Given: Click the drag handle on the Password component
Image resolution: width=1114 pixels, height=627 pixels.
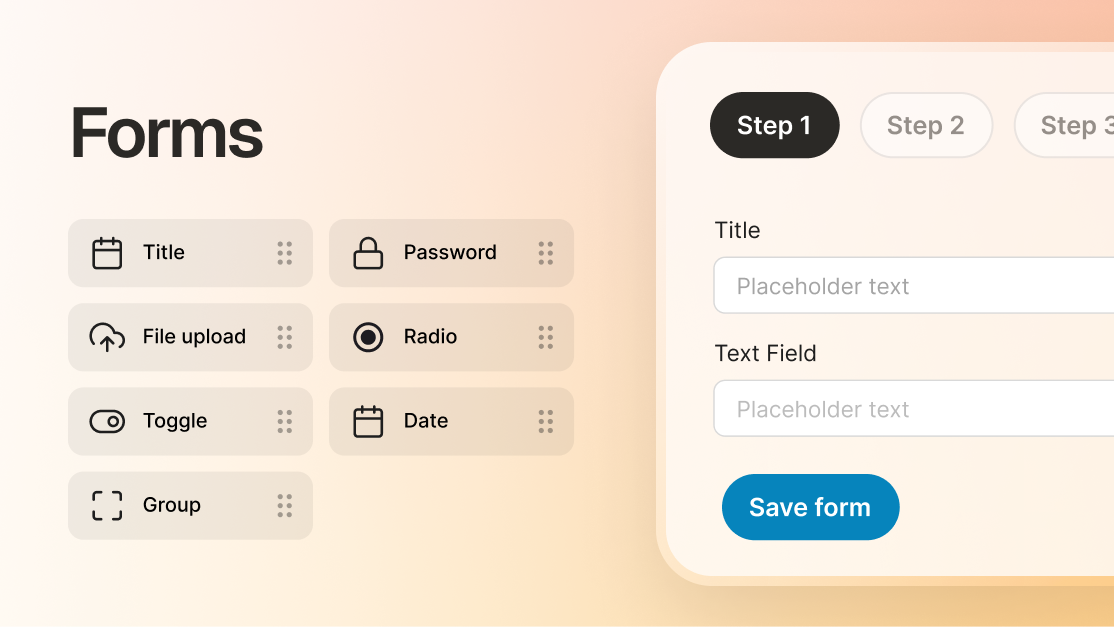Looking at the screenshot, I should point(546,253).
